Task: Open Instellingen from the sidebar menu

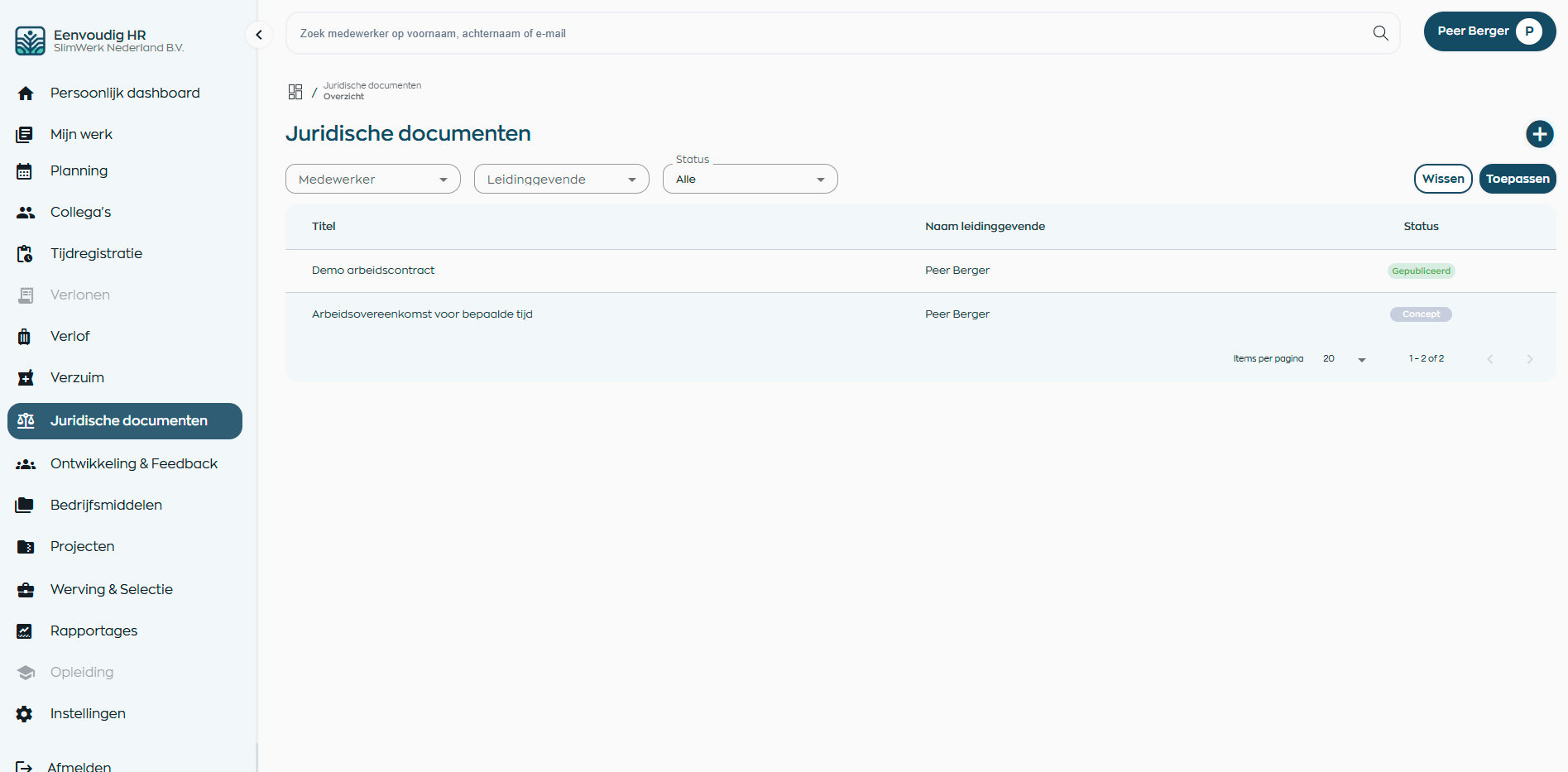Action: coord(87,713)
